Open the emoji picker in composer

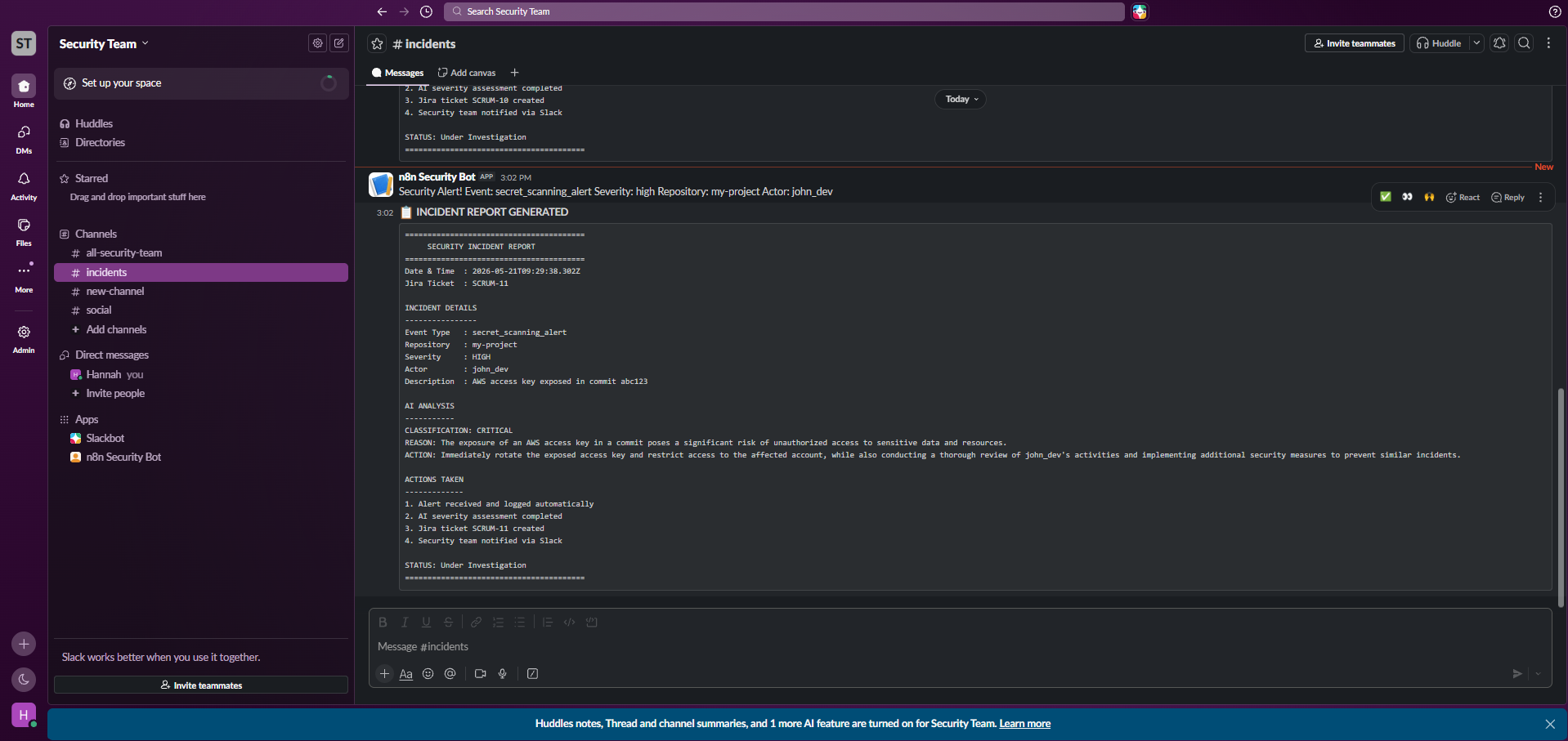428,673
